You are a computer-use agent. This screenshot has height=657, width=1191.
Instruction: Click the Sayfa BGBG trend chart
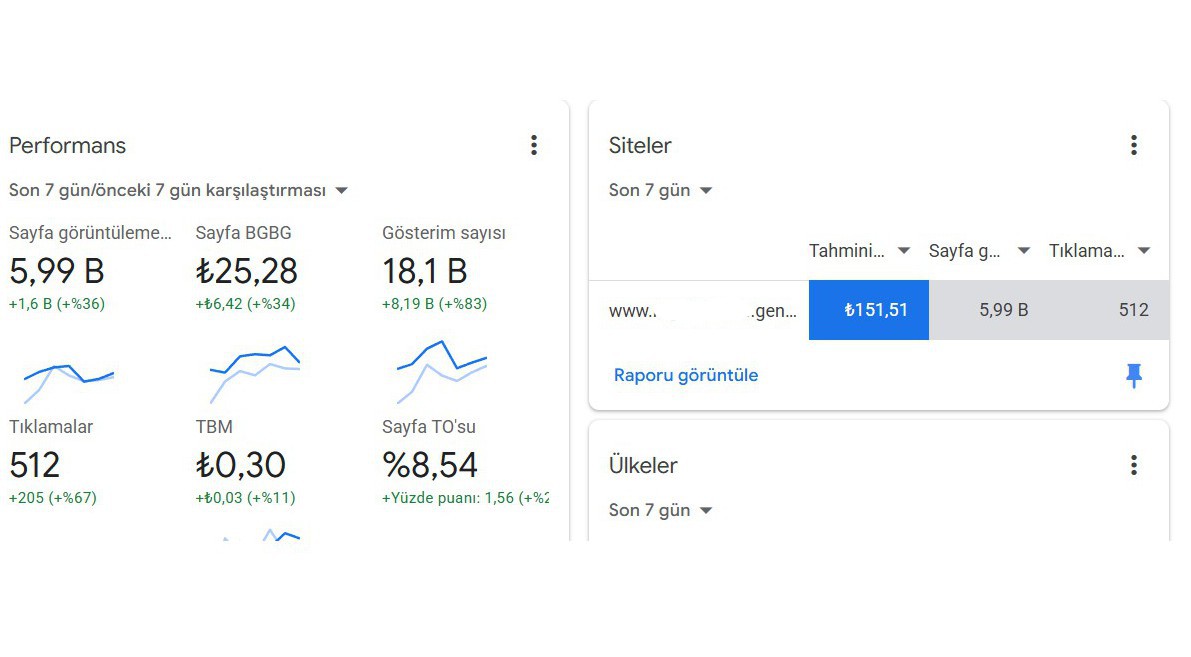tap(254, 374)
